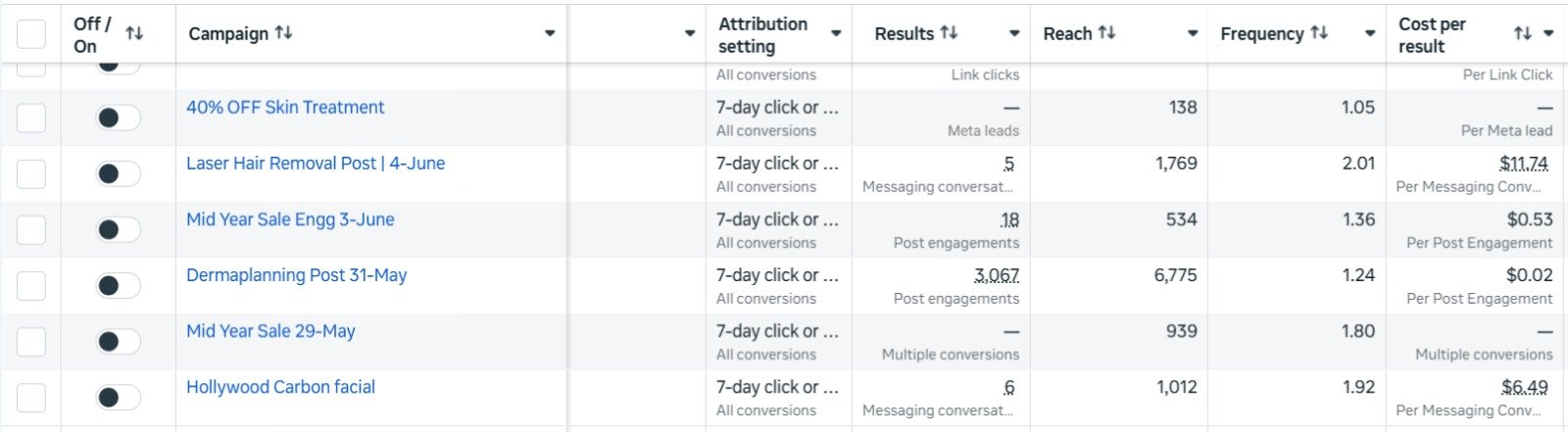This screenshot has height=432, width=1568.
Task: Click the $11.74 cost per result value
Action: 1524,164
